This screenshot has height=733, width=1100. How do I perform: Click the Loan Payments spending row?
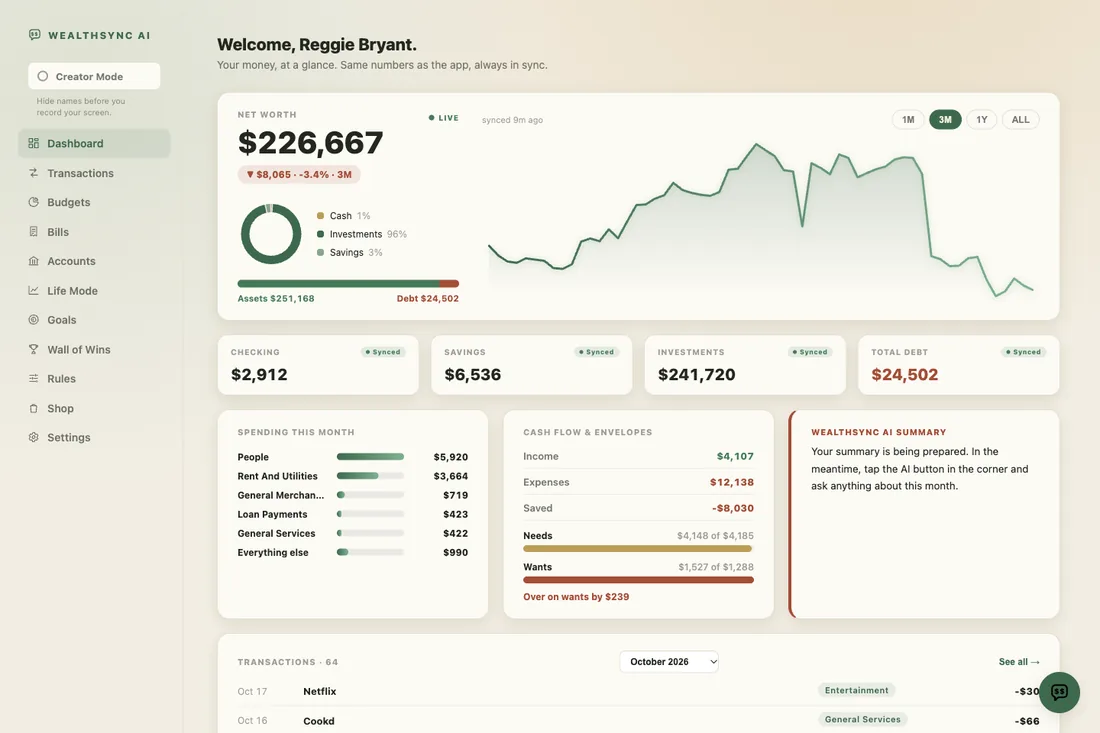coord(353,514)
